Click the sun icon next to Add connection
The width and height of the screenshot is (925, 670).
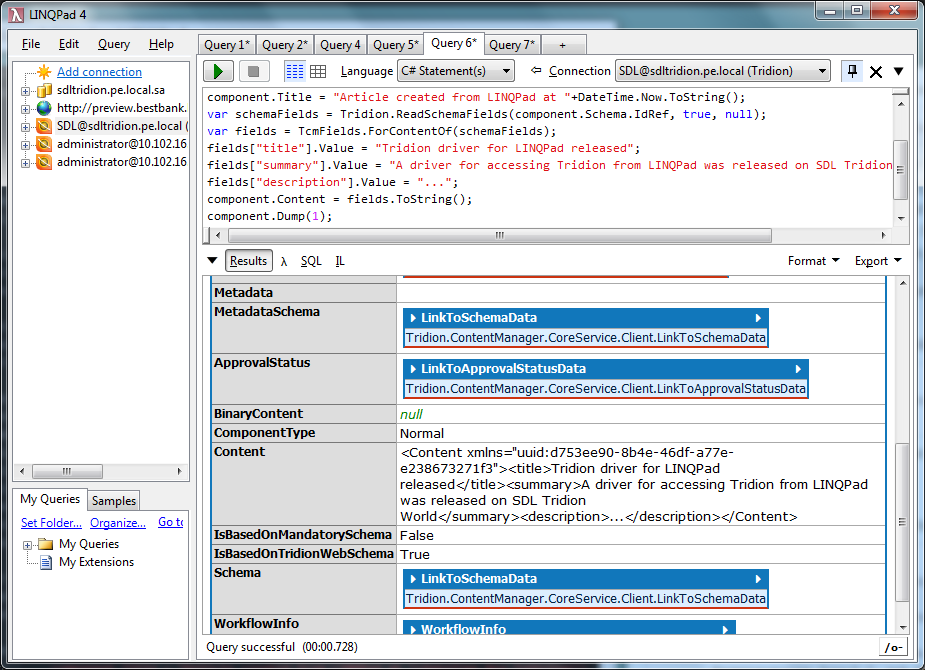click(44, 72)
